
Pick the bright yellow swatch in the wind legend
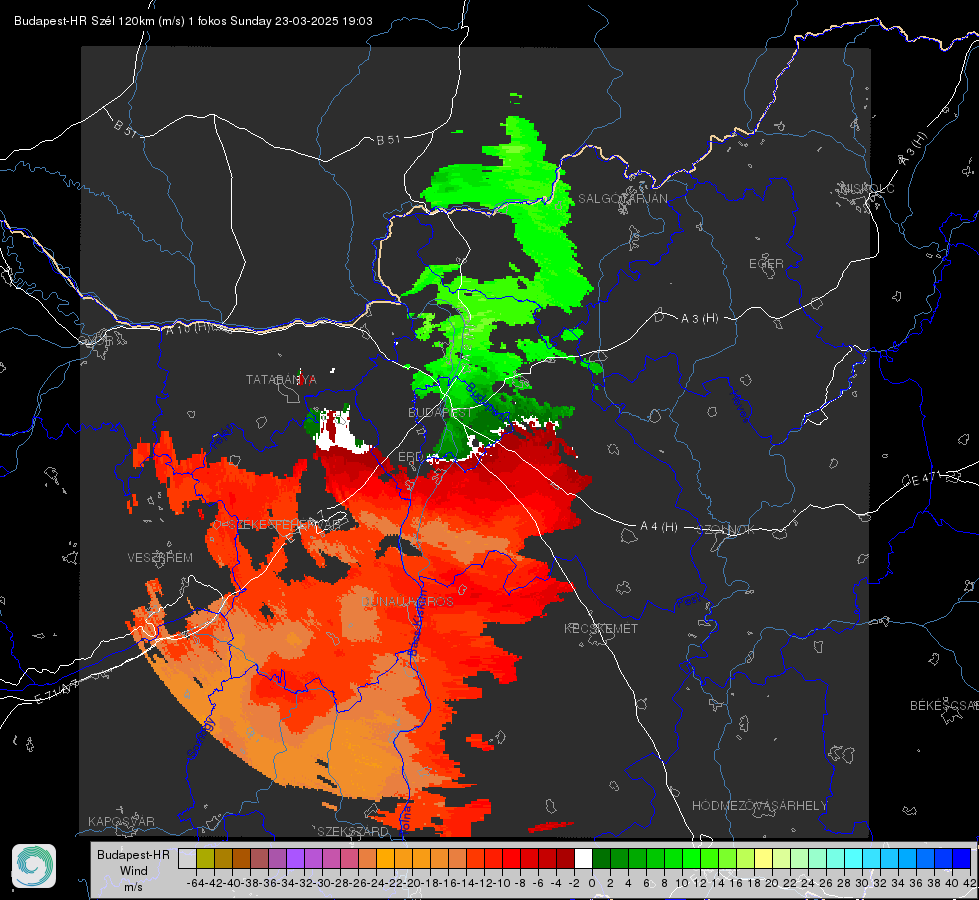(764, 858)
